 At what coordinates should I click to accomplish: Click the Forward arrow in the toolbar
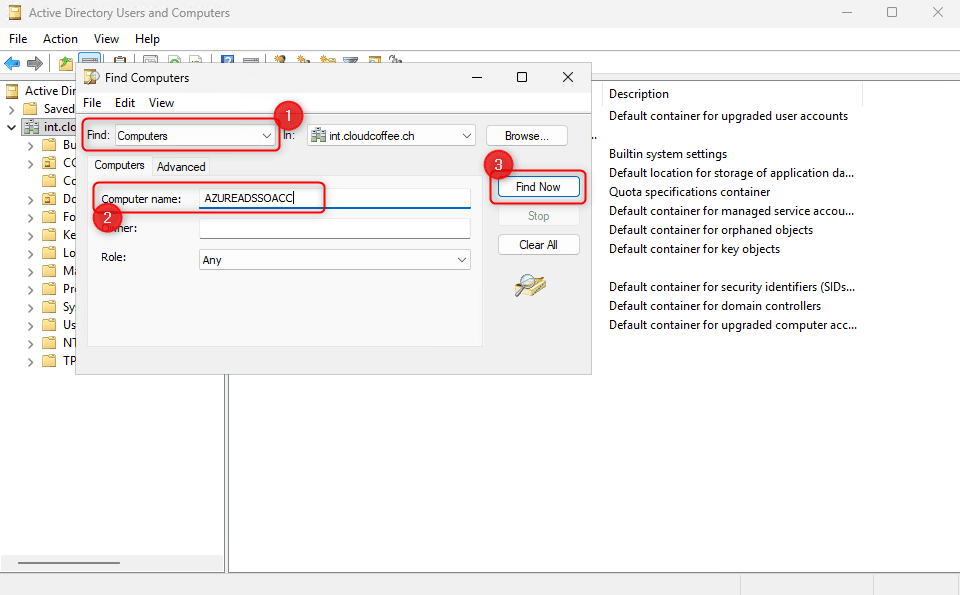[35, 63]
